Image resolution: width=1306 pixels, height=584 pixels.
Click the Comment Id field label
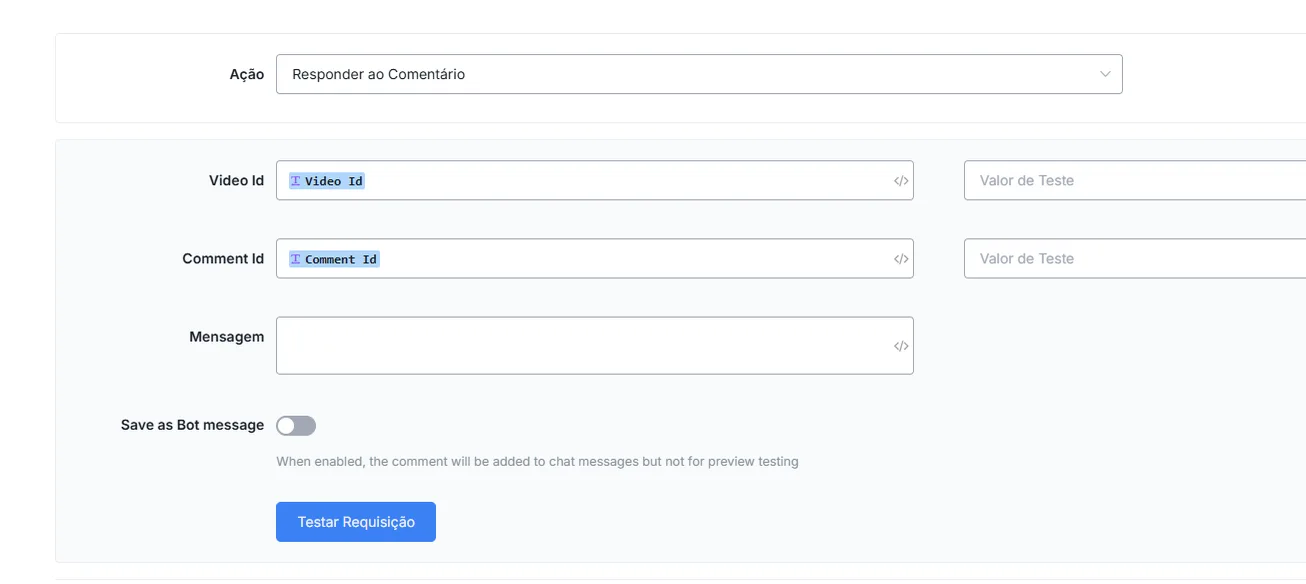pos(223,259)
